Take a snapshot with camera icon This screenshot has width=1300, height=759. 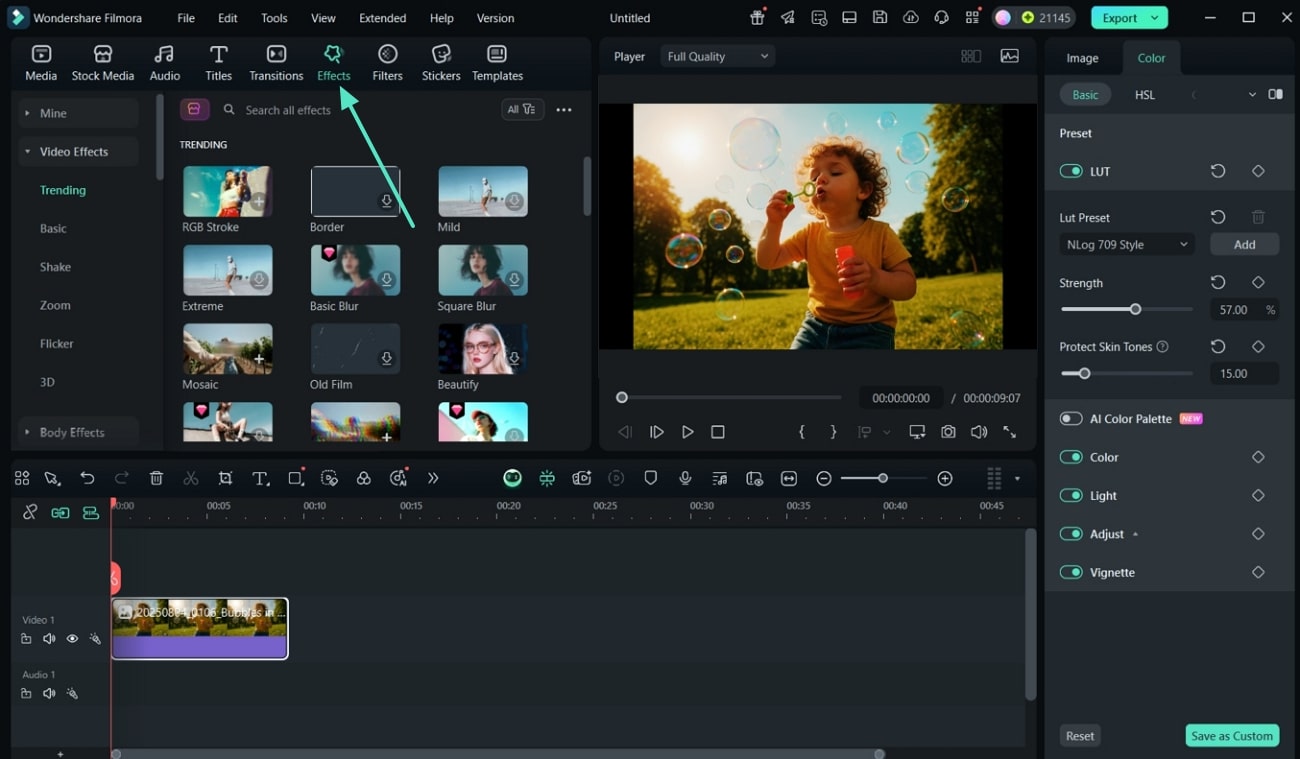(948, 432)
